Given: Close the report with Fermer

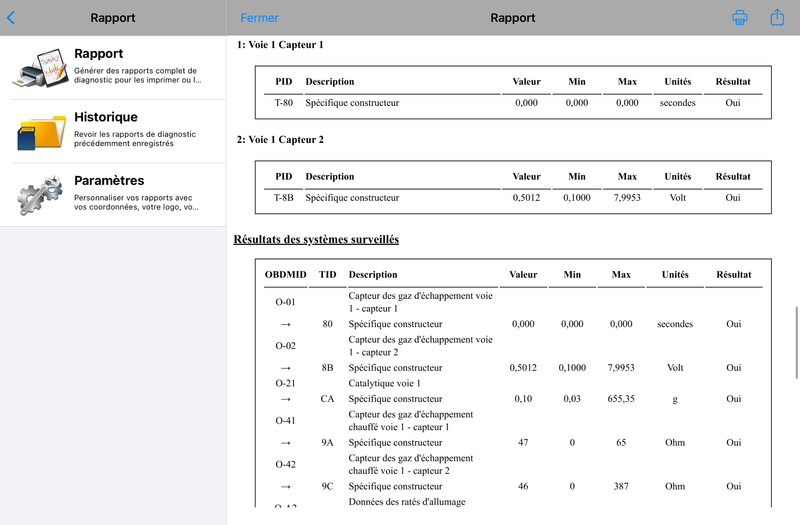Looking at the screenshot, I should pyautogui.click(x=259, y=18).
